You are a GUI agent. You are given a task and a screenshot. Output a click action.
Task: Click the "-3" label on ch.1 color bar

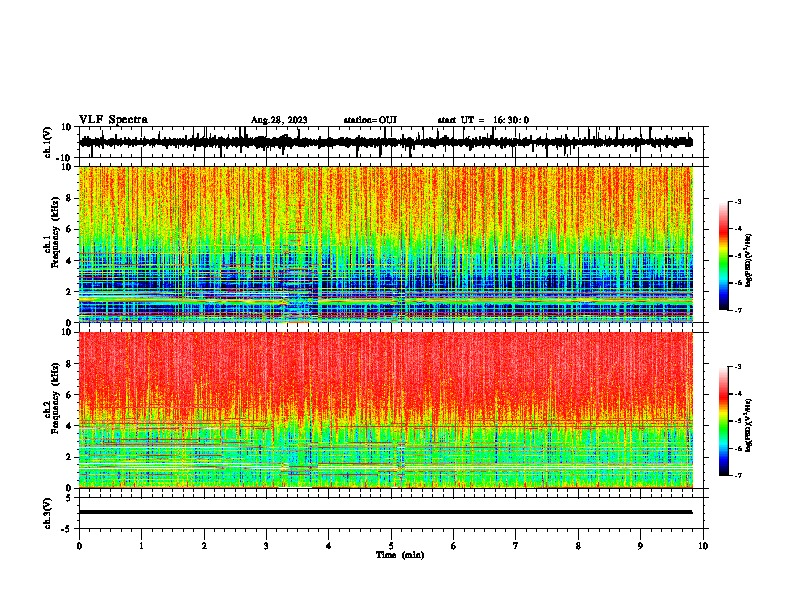(x=737, y=202)
